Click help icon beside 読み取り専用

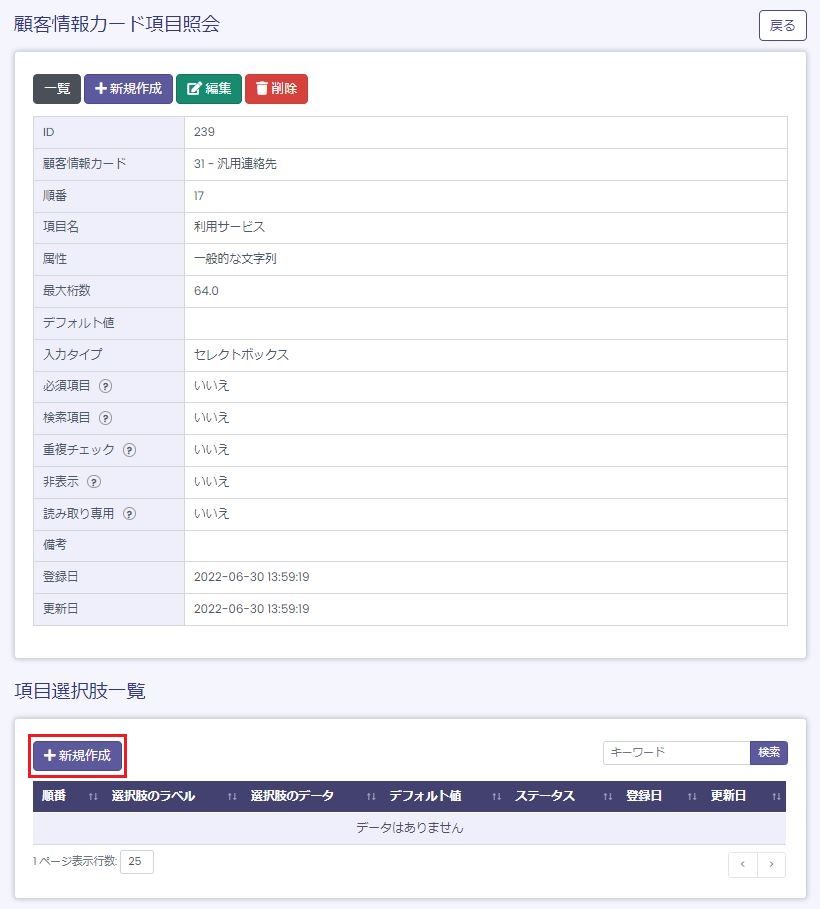pos(129,514)
